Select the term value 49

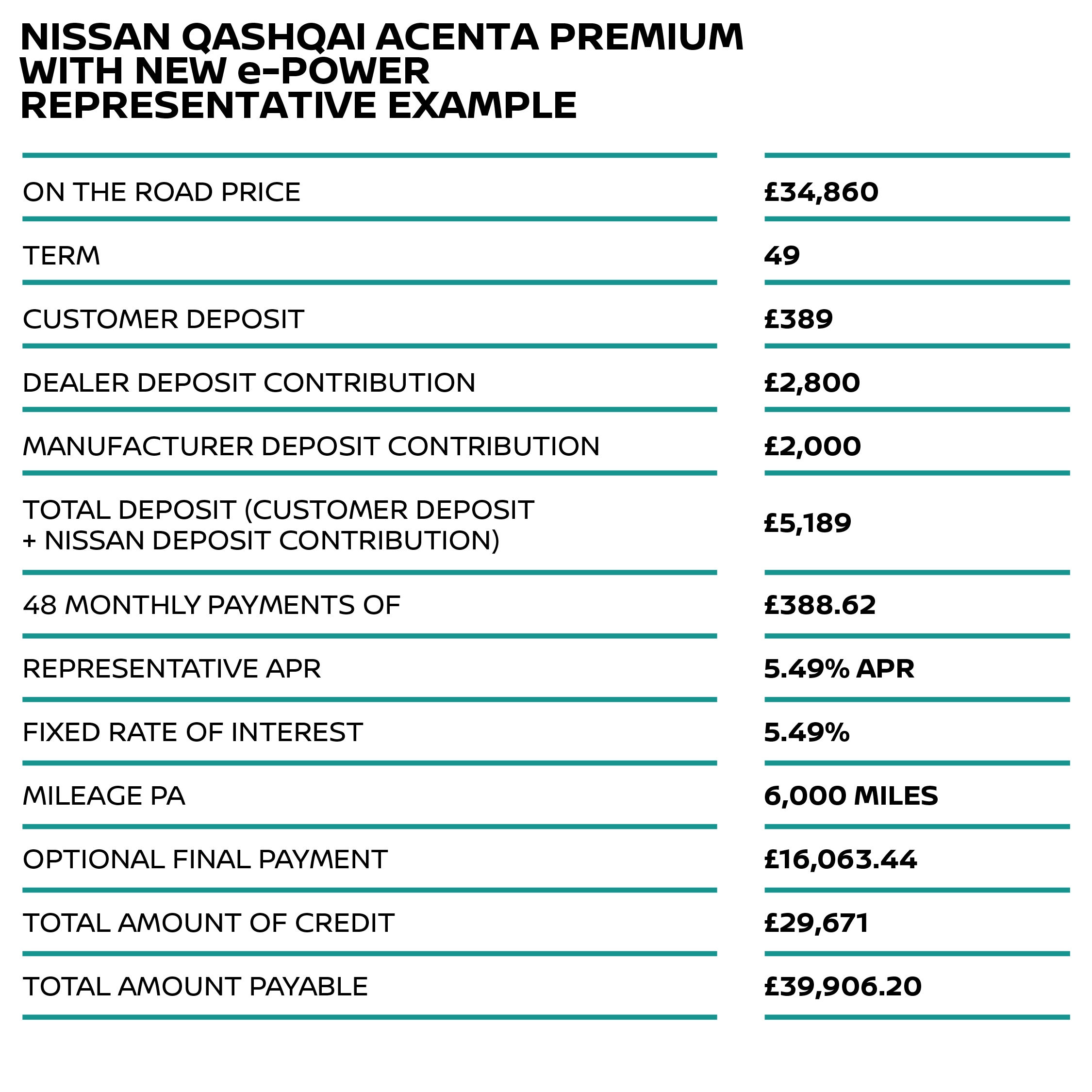[x=782, y=255]
